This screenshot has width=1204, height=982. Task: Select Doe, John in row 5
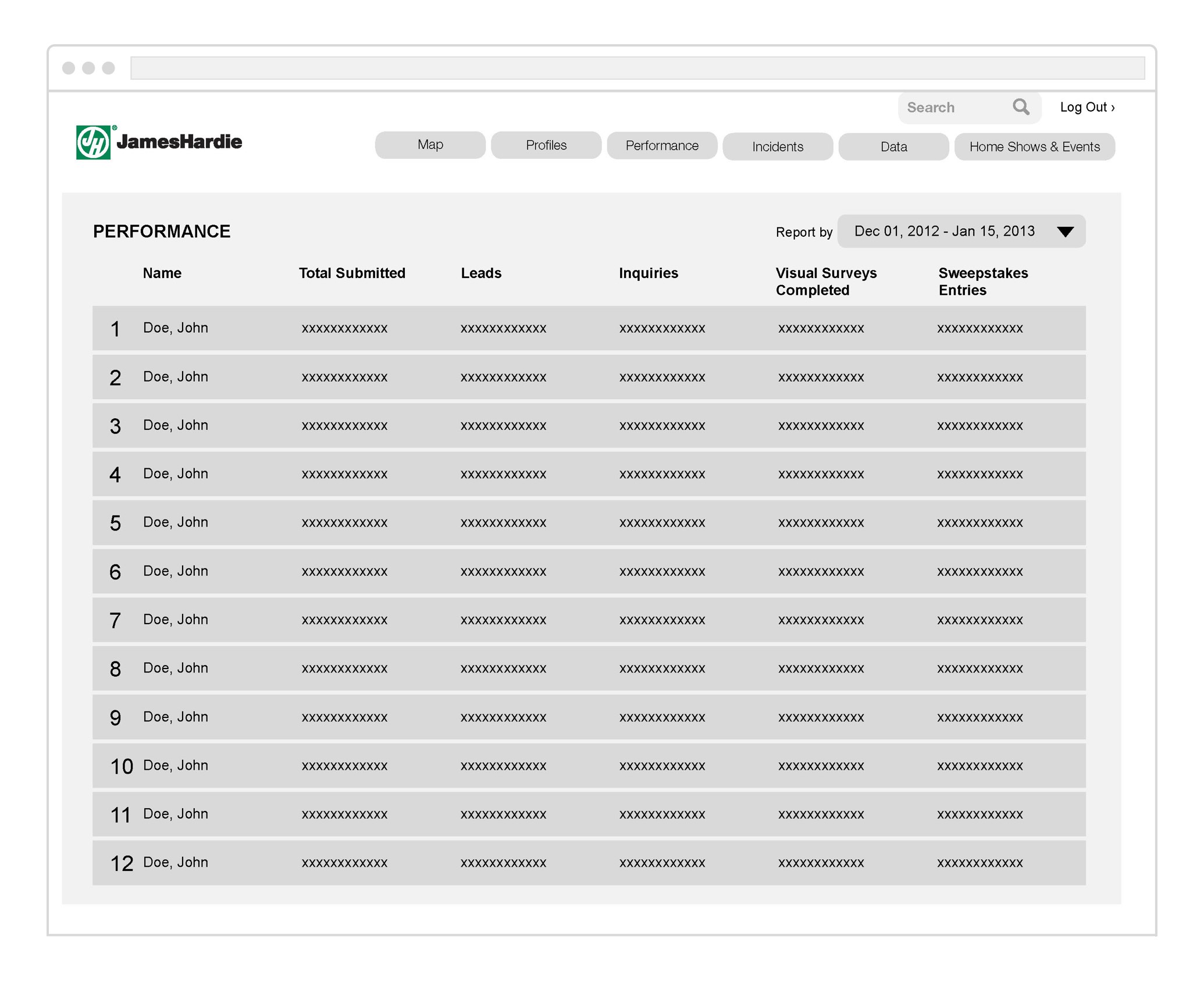(176, 522)
